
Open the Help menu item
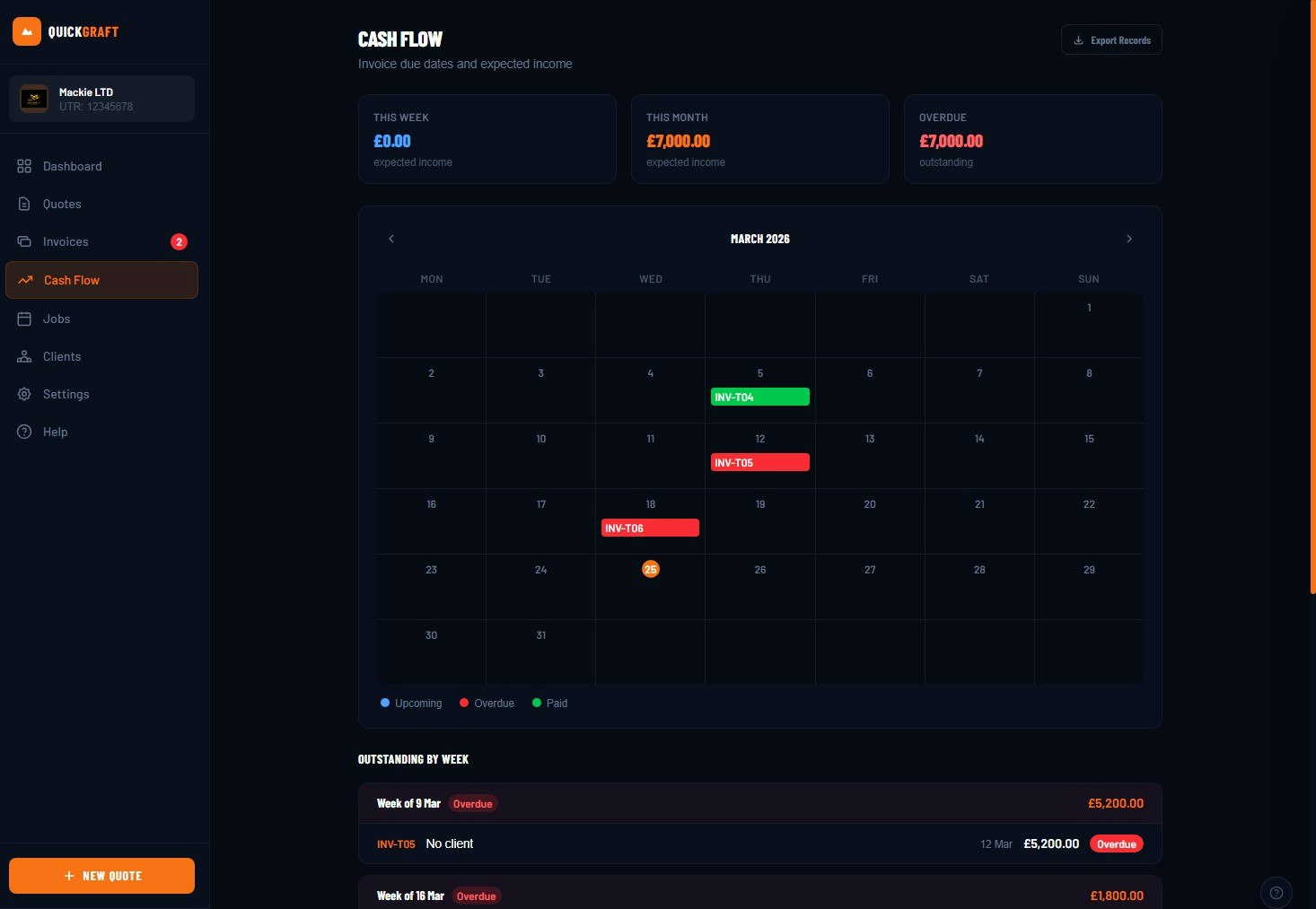tap(101, 432)
